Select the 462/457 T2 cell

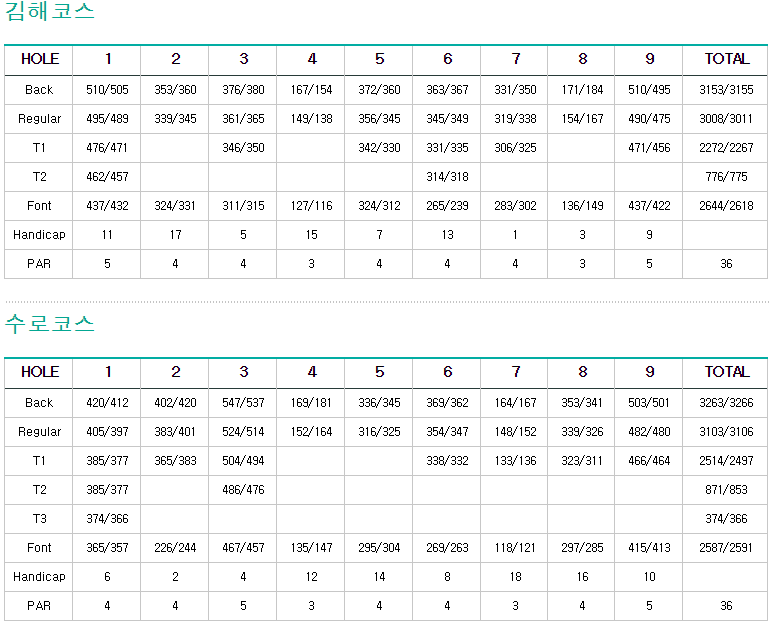click(x=107, y=177)
